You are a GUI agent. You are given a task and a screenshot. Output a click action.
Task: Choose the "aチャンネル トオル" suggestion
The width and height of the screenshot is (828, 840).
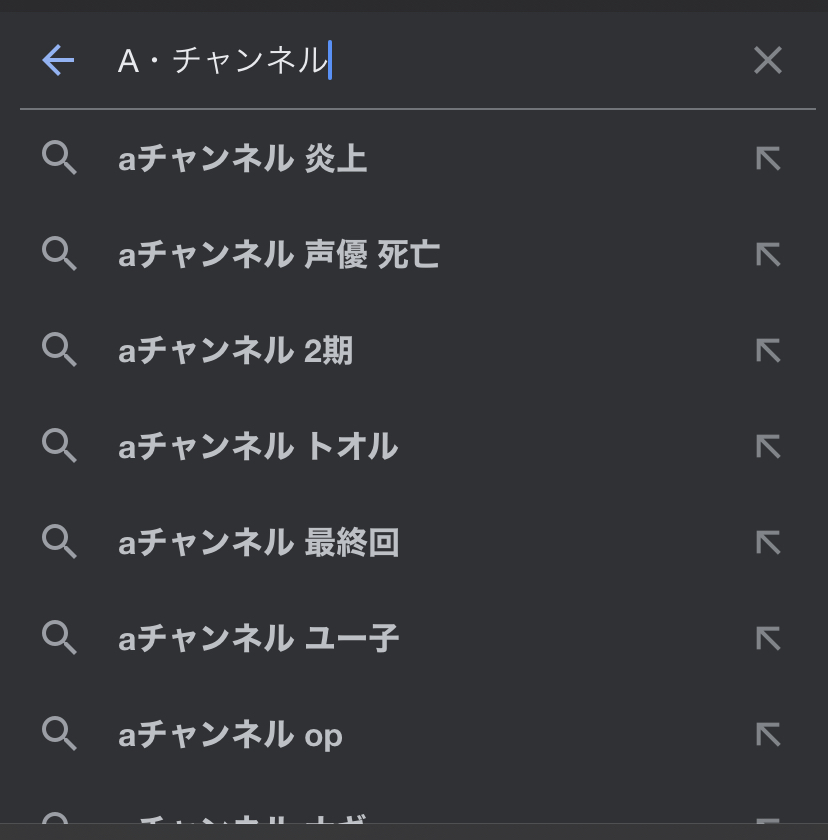(x=258, y=447)
